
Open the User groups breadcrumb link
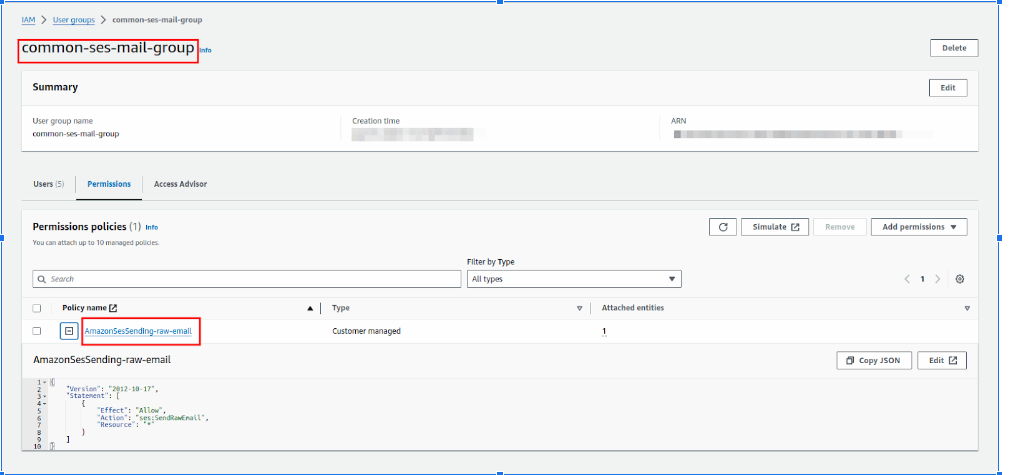pos(74,20)
